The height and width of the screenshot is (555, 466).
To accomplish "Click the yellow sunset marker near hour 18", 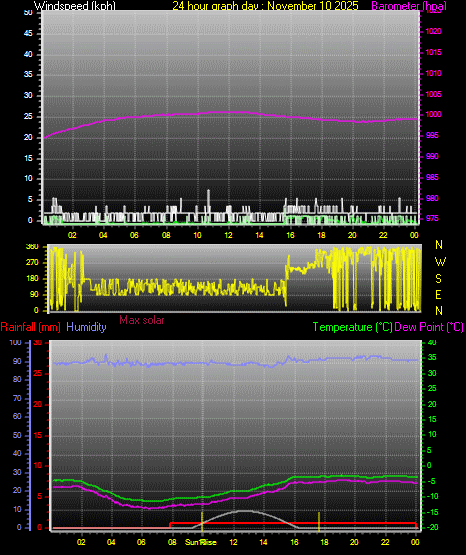I will point(319,521).
